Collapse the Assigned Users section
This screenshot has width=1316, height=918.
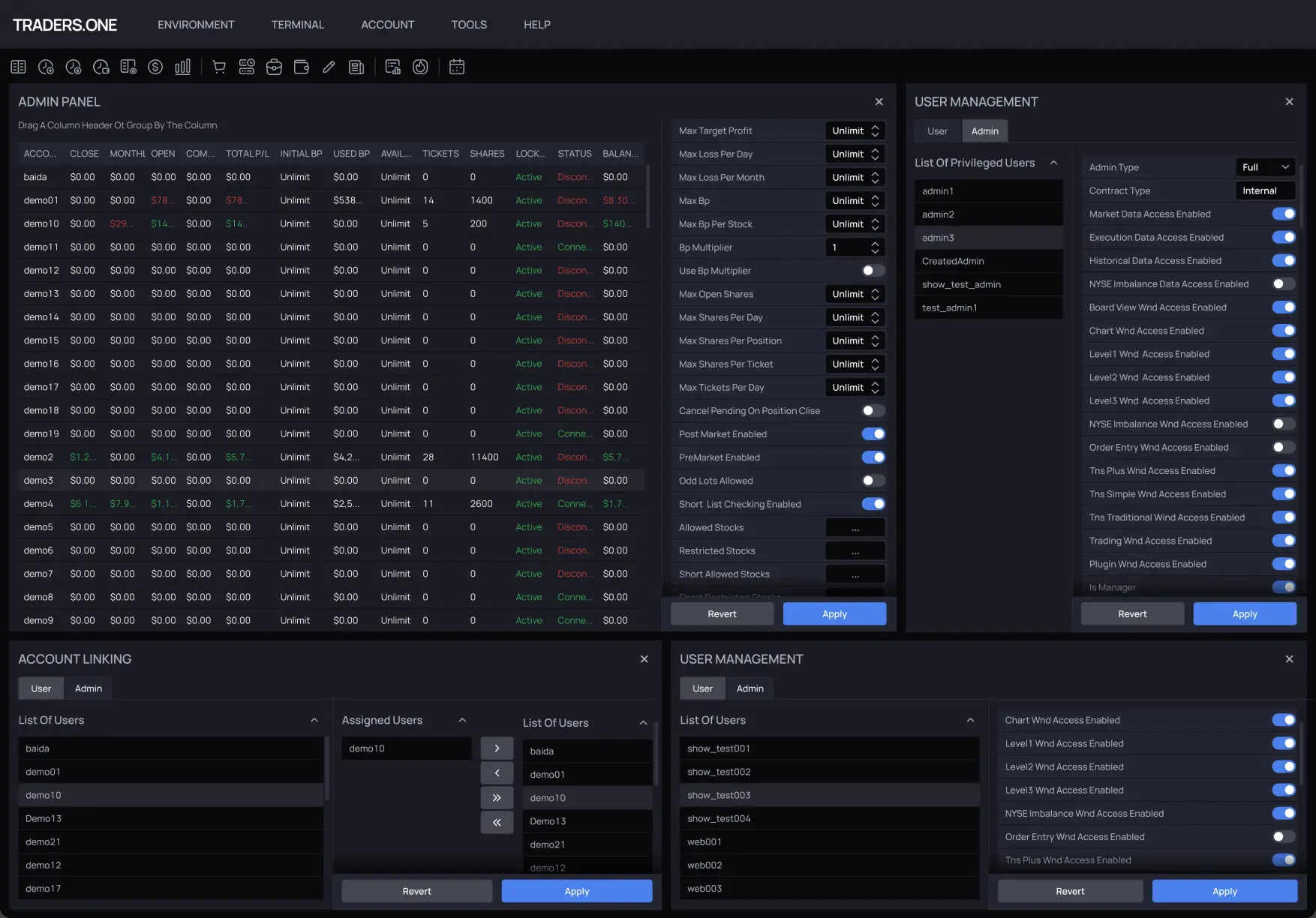[462, 719]
